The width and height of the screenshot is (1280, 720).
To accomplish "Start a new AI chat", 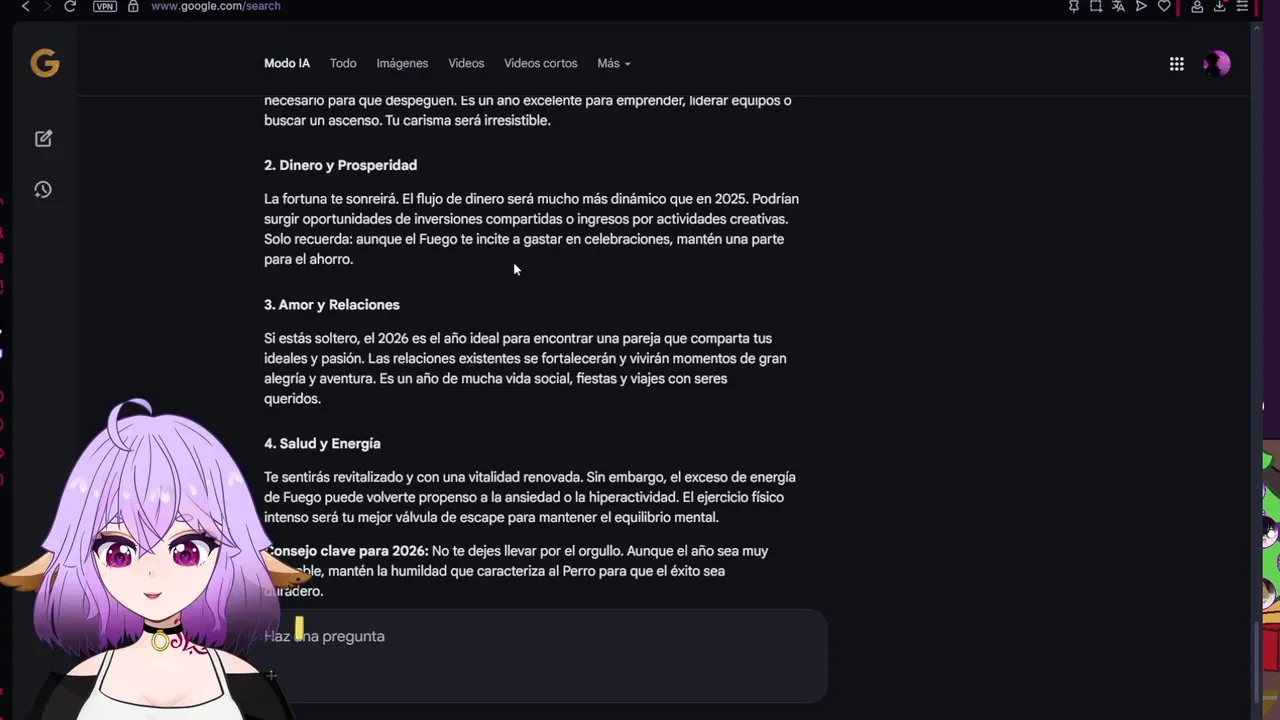I will coord(43,139).
